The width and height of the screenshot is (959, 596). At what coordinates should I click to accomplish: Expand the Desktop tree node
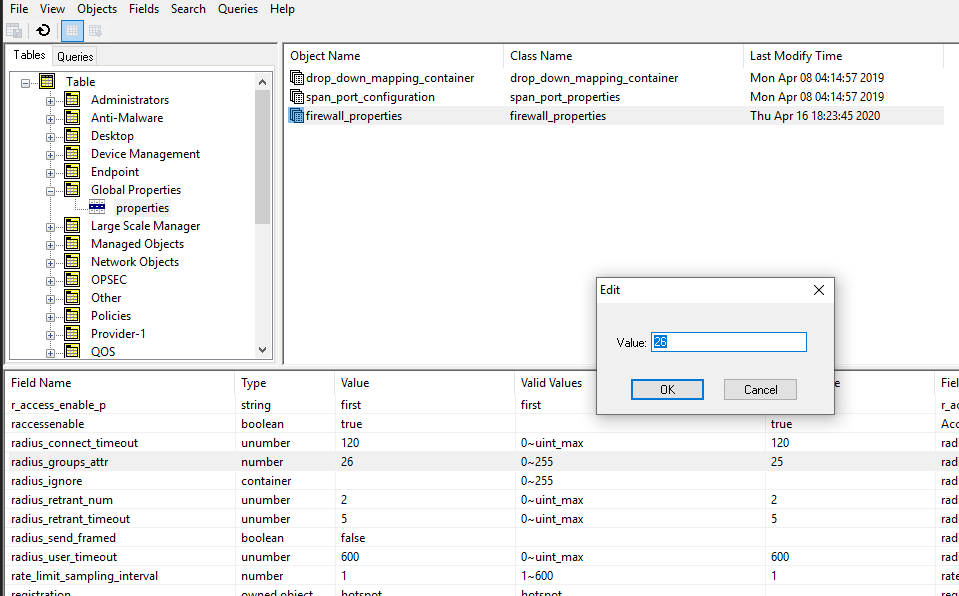coord(50,137)
